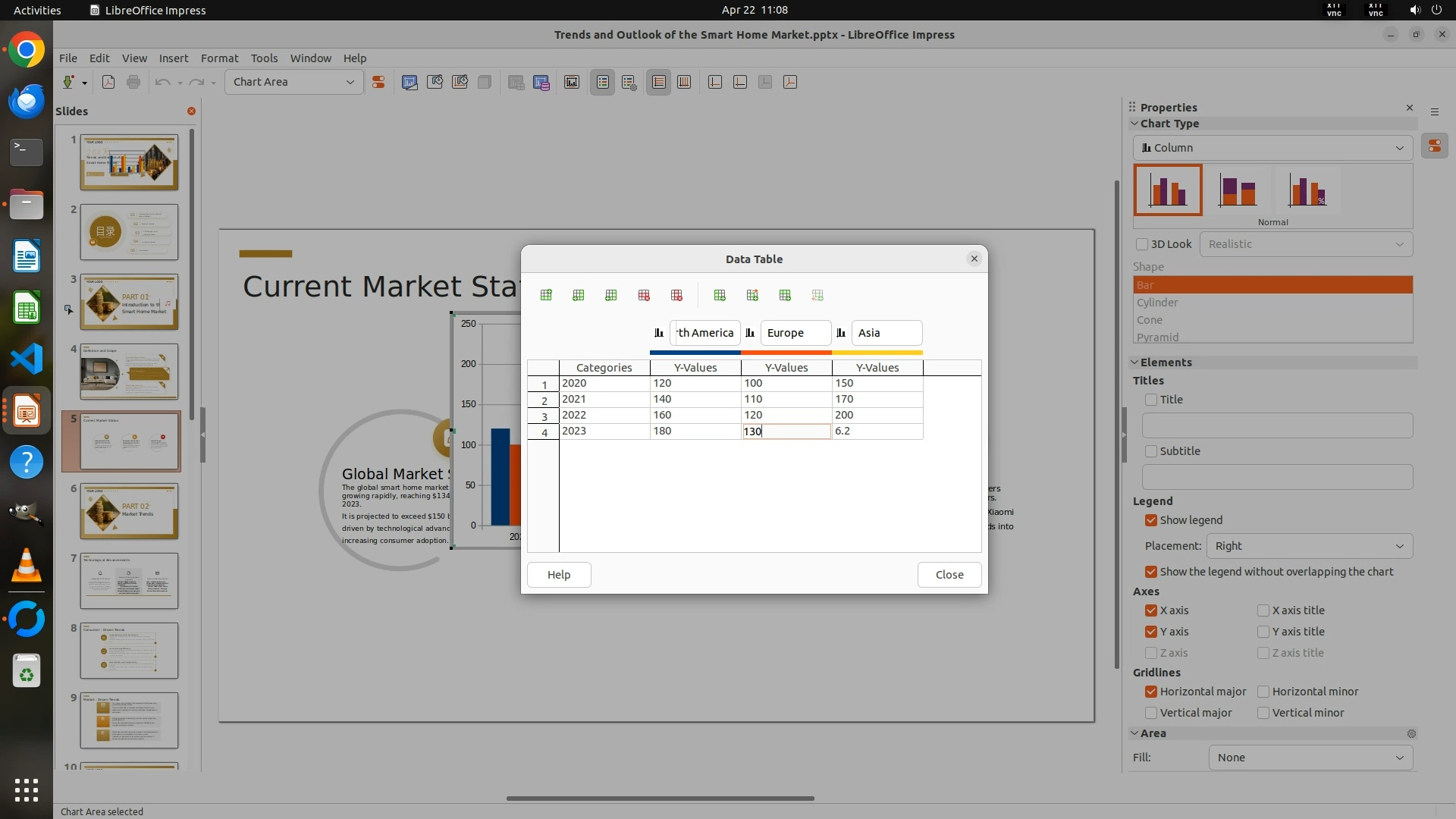
Task: Click the Insert Series icon
Action: (579, 296)
